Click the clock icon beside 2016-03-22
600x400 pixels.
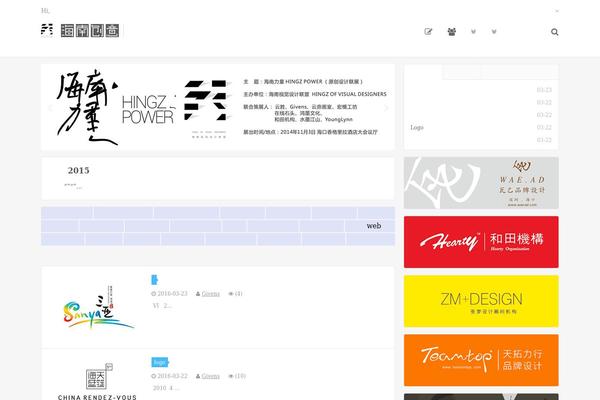(153, 376)
